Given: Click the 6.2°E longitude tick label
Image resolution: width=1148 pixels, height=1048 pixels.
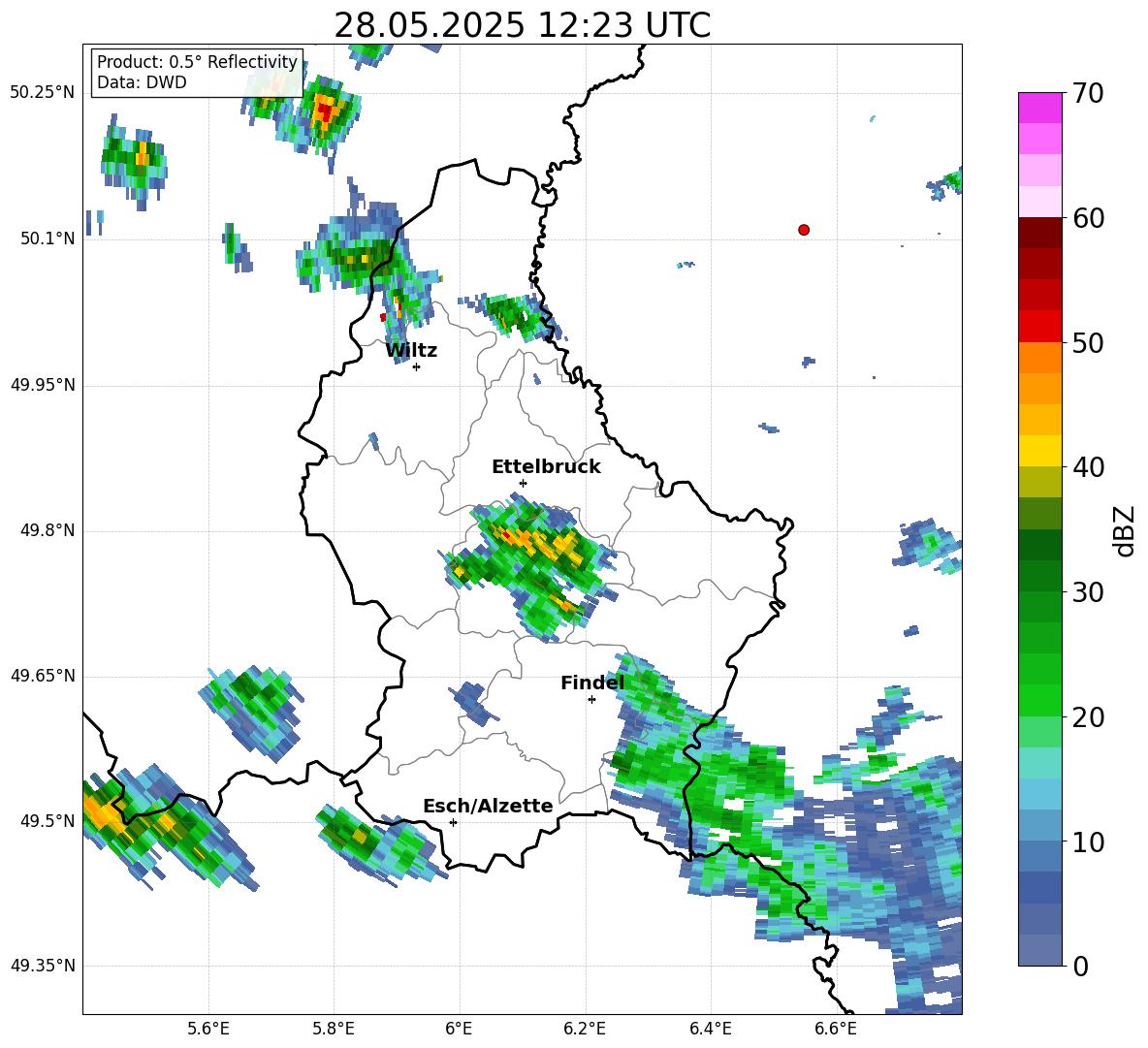Looking at the screenshot, I should (585, 1029).
